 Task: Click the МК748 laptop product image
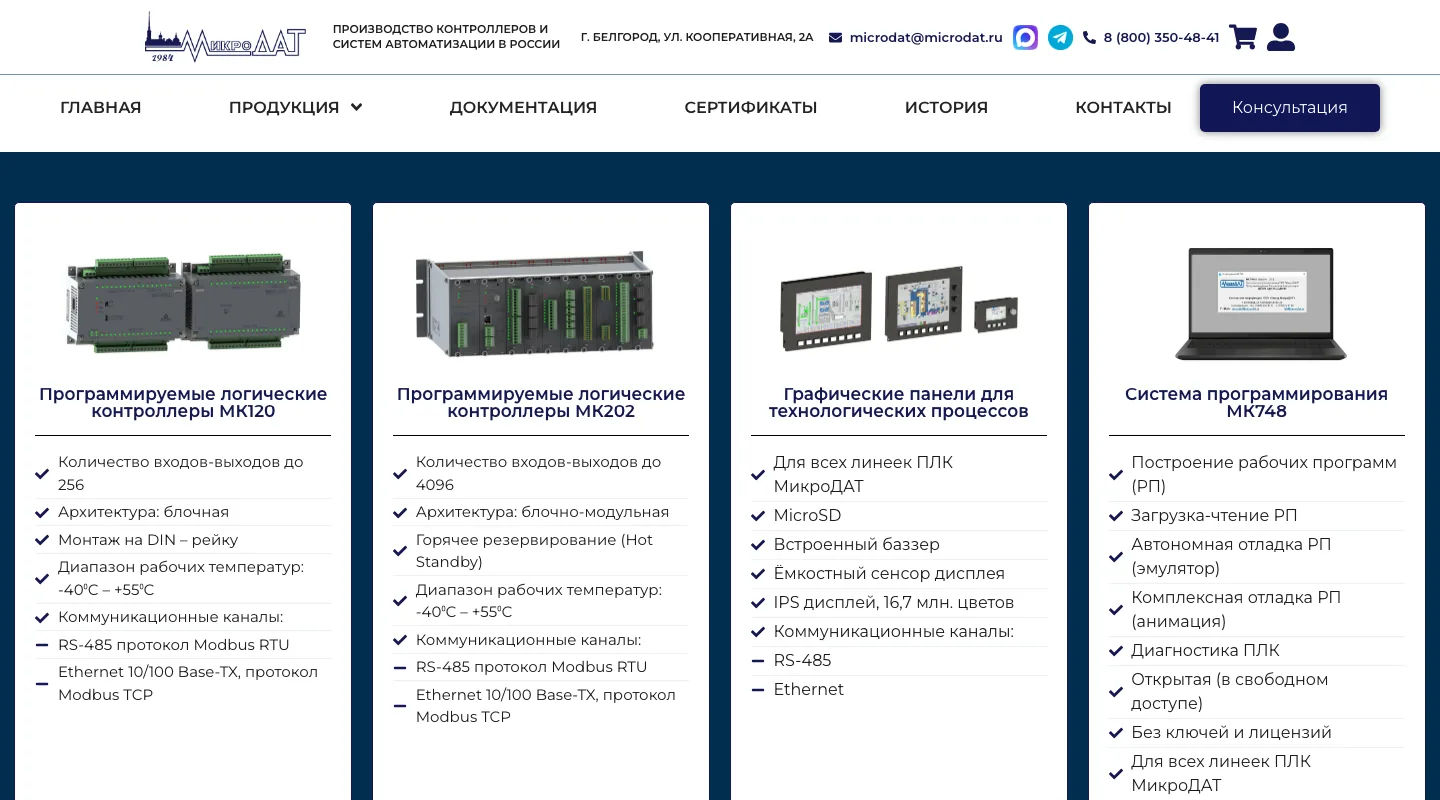coord(1260,303)
